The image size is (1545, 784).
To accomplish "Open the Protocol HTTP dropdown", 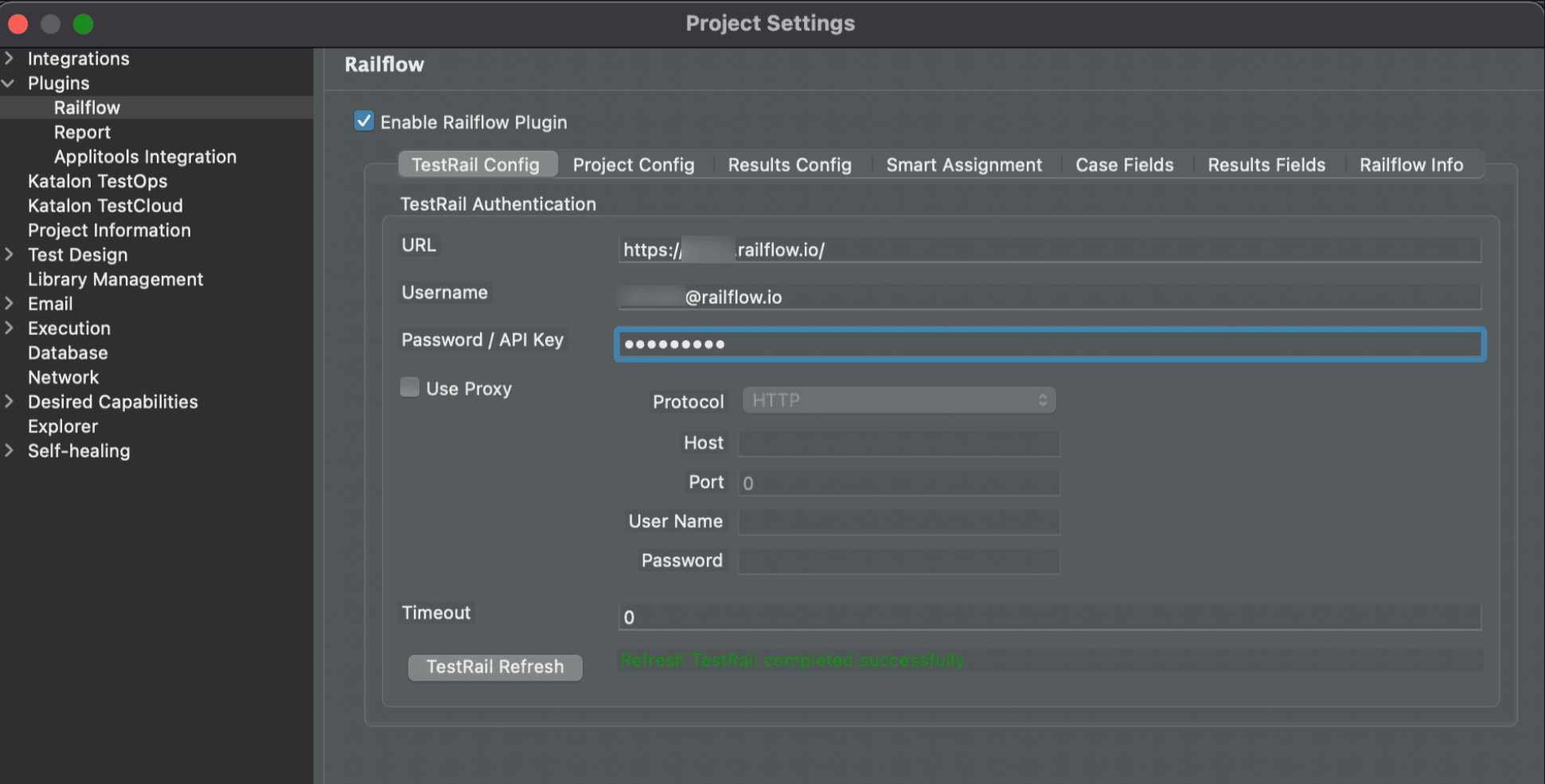I will [x=899, y=400].
